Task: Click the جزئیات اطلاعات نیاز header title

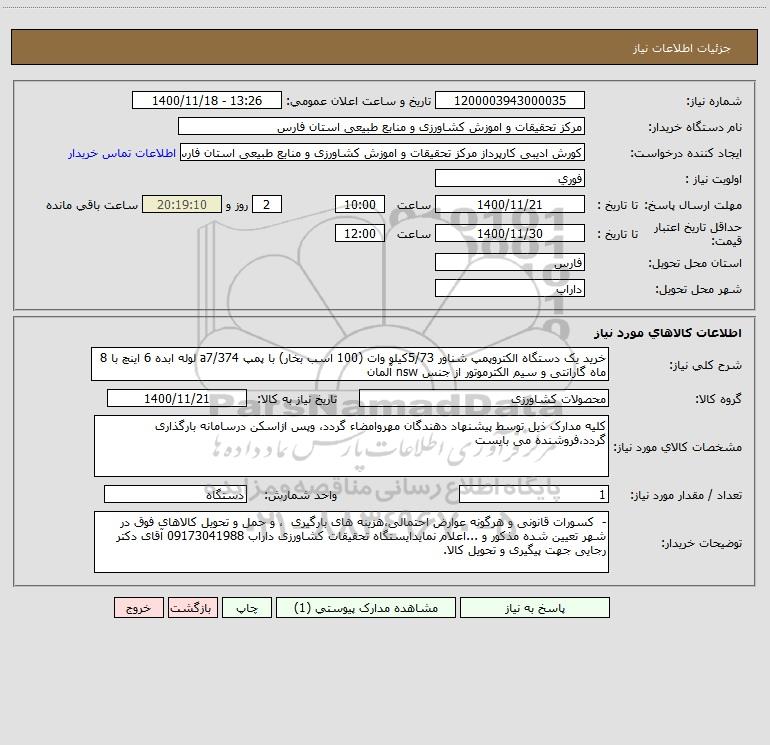Action: coord(682,48)
